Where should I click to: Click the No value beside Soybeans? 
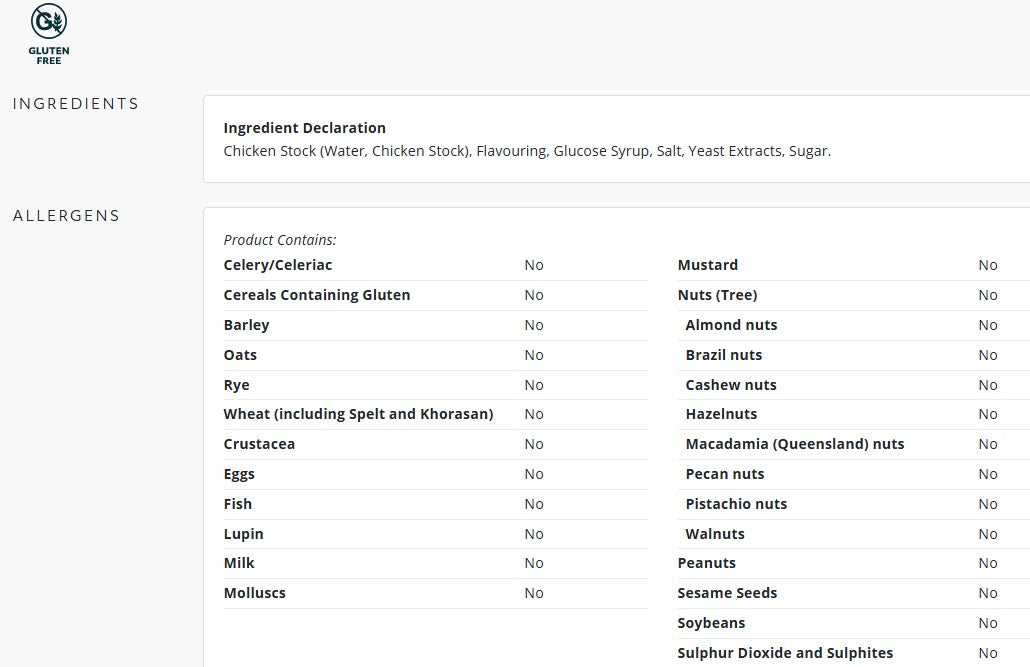click(987, 623)
